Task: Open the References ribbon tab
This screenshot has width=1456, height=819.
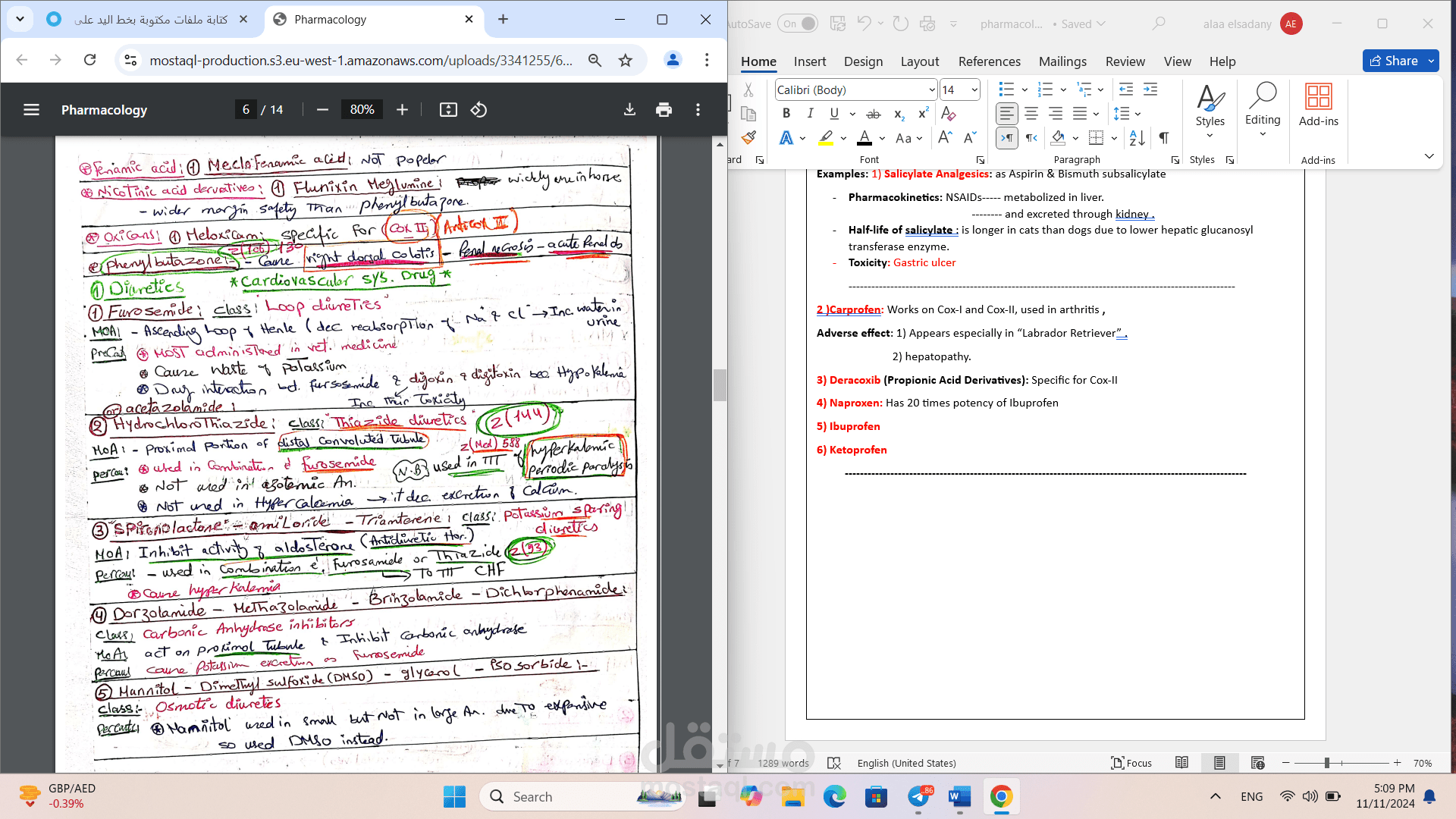Action: point(990,61)
